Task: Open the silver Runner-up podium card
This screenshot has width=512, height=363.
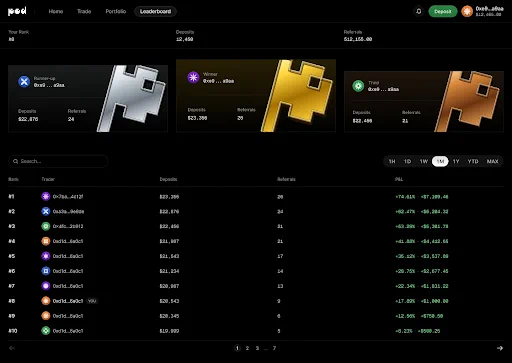Action: 88,99
